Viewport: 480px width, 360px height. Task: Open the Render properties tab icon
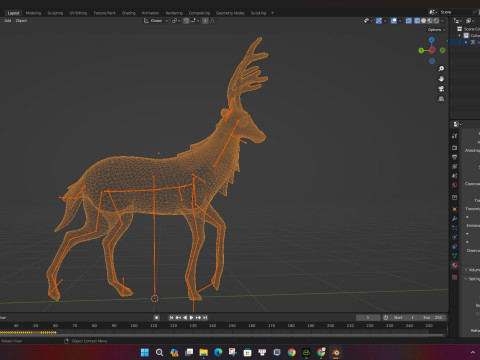[454, 147]
